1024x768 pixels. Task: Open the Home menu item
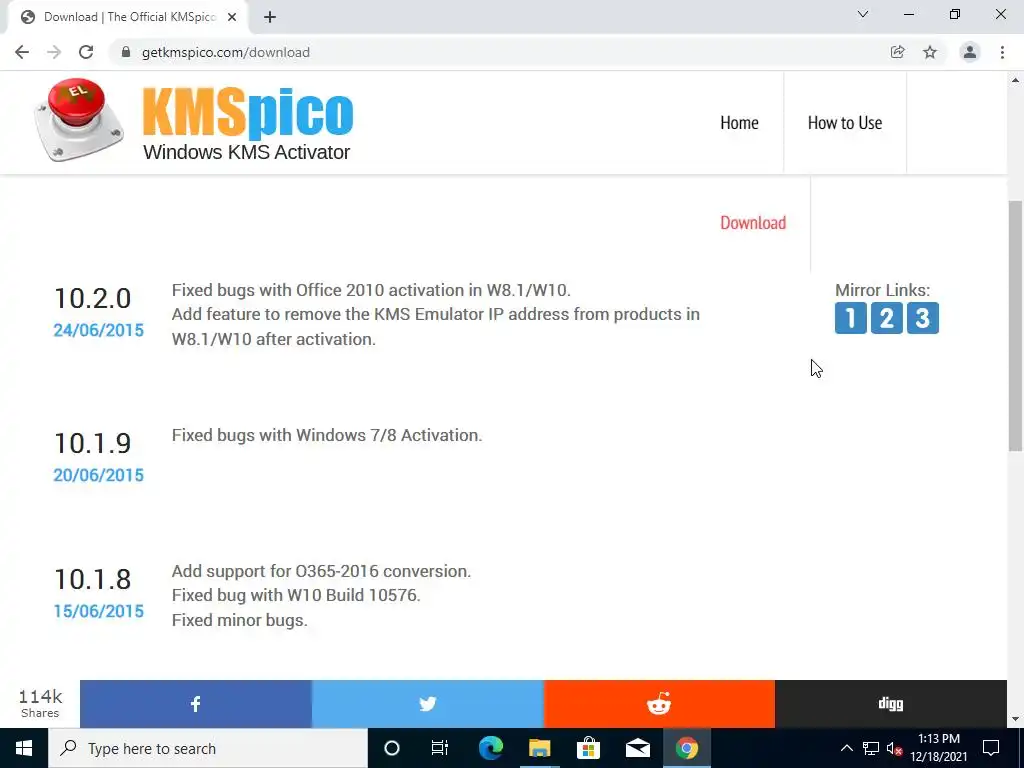739,123
